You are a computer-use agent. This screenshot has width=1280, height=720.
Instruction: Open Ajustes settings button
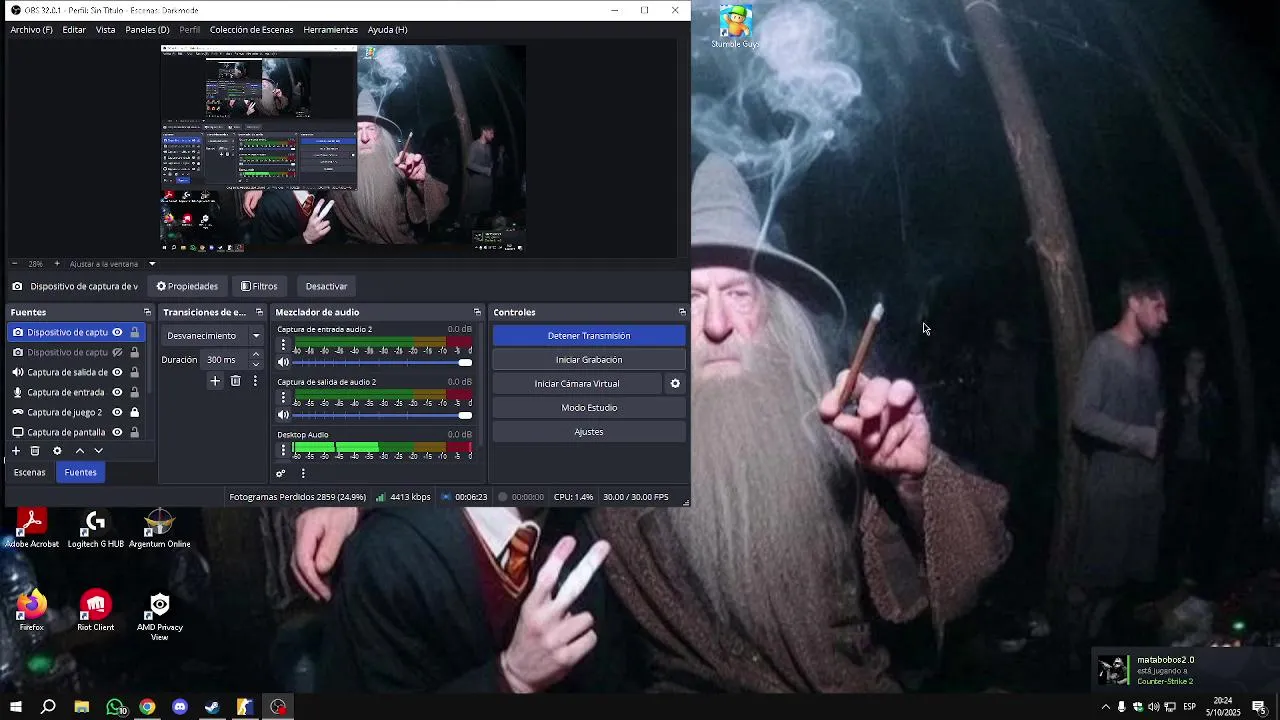tap(589, 432)
